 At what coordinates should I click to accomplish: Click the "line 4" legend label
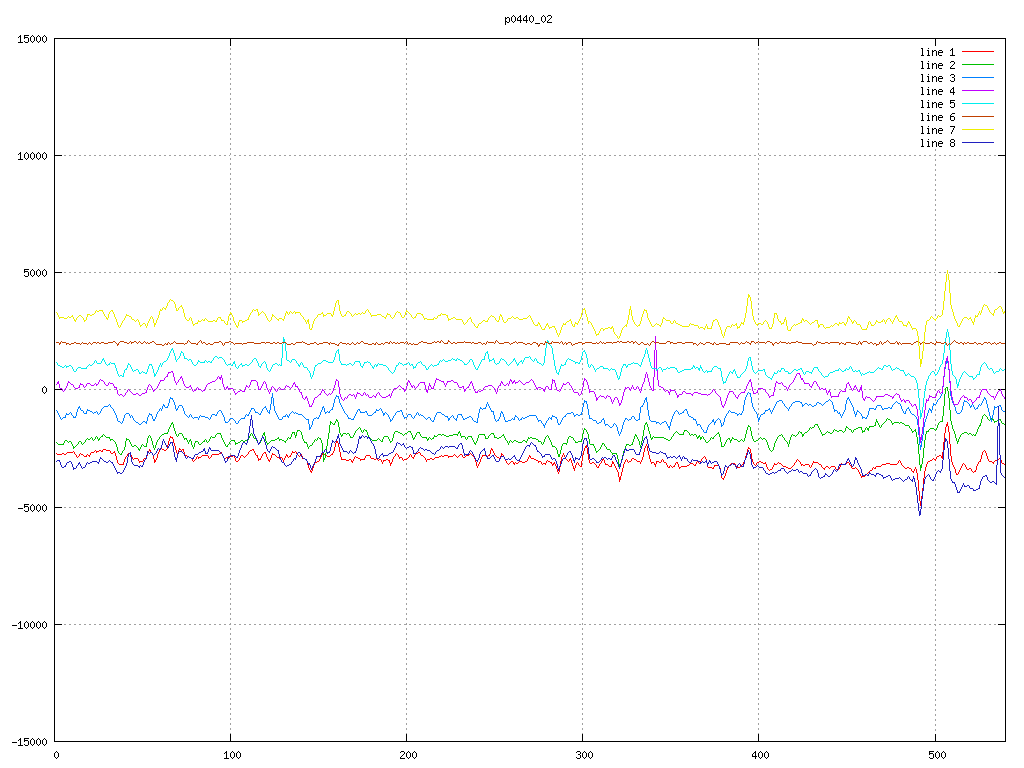[937, 91]
